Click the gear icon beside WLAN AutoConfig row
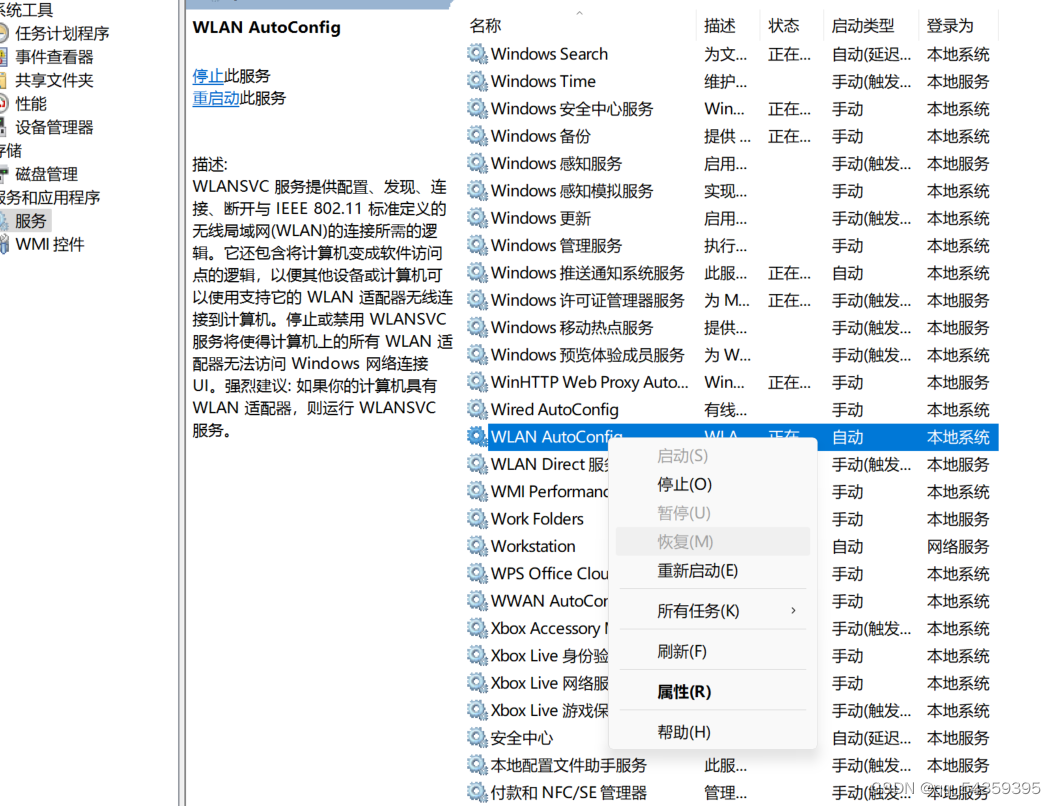The height and width of the screenshot is (806, 1056). point(477,437)
